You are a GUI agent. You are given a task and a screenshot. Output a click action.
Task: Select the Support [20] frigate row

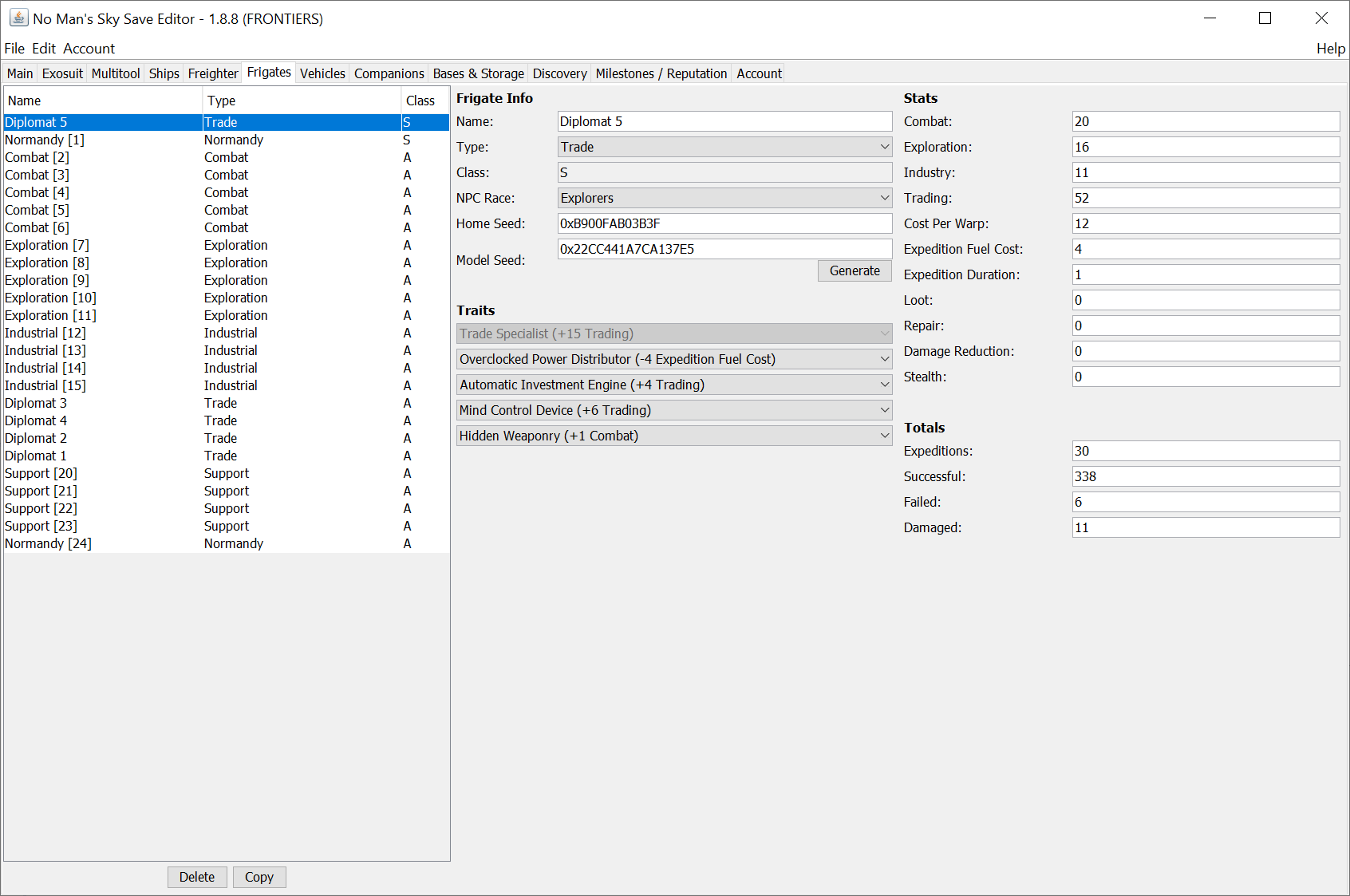click(227, 473)
